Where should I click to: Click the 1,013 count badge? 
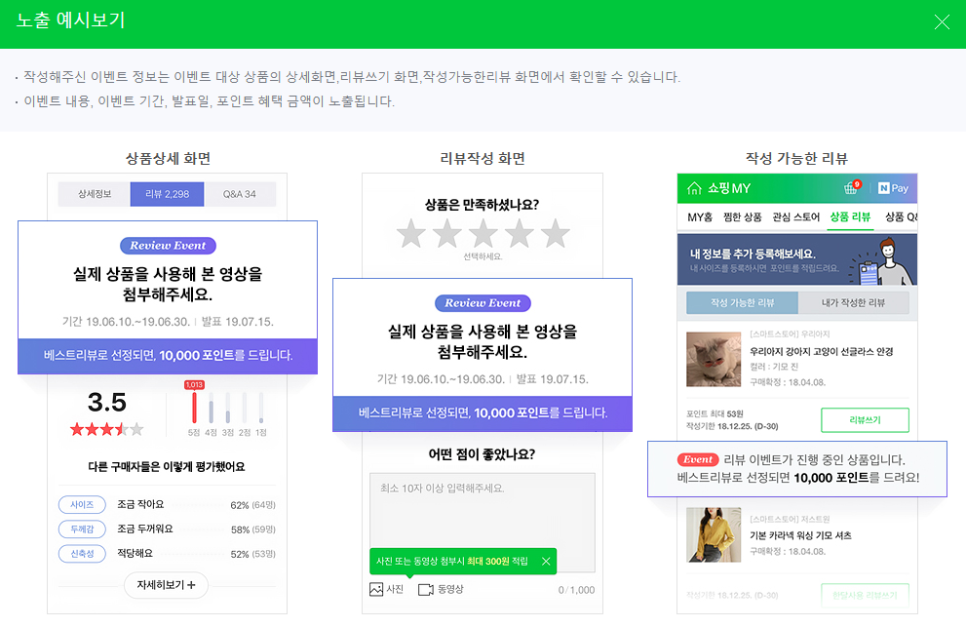coord(194,385)
